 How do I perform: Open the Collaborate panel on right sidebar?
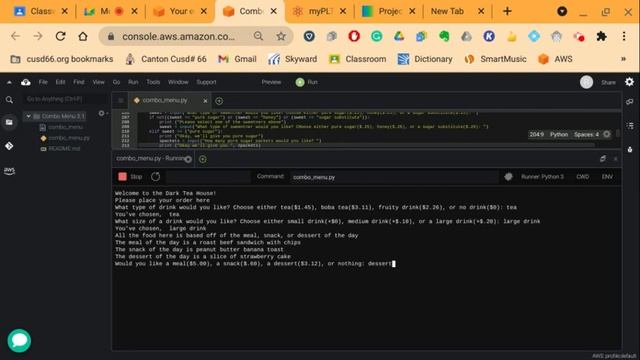(630, 101)
